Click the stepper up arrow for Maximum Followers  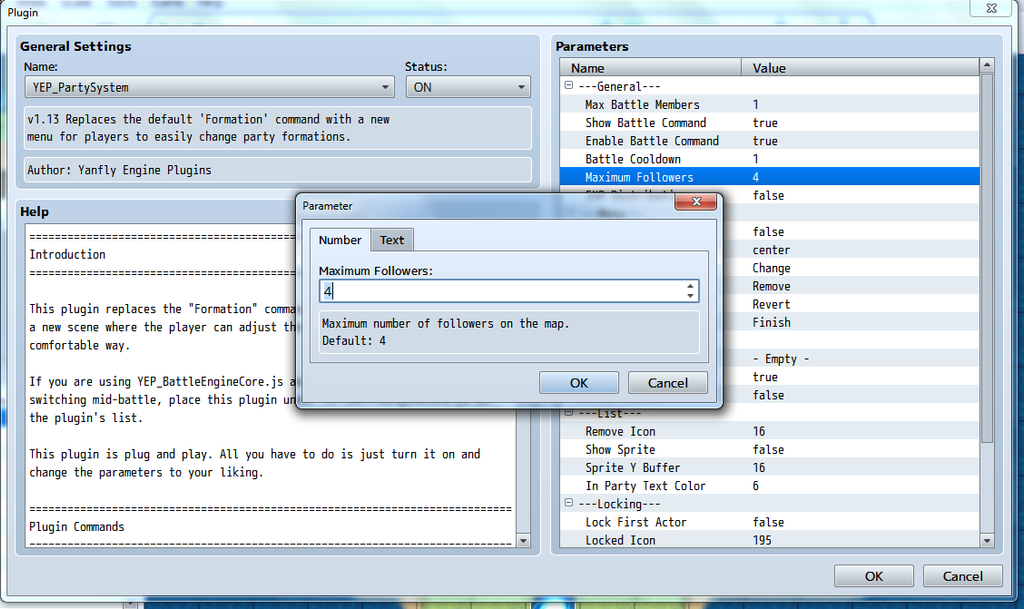click(x=690, y=286)
